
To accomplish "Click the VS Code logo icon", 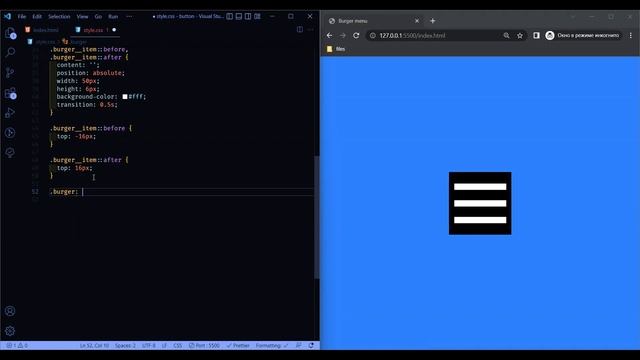I will (7, 16).
